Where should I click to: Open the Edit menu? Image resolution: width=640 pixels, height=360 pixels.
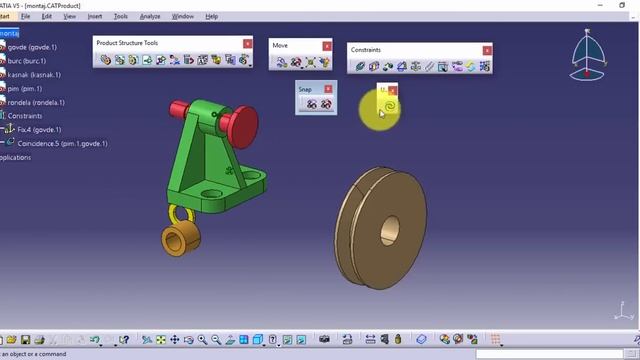tap(47, 16)
